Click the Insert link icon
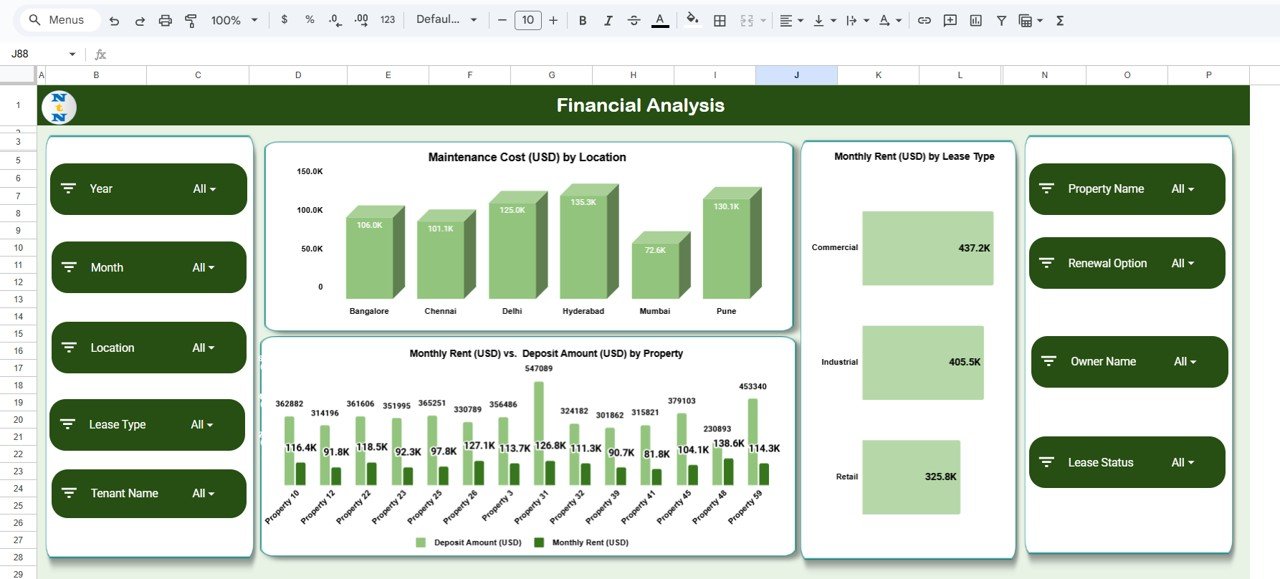The height and width of the screenshot is (579, 1280). 924,20
